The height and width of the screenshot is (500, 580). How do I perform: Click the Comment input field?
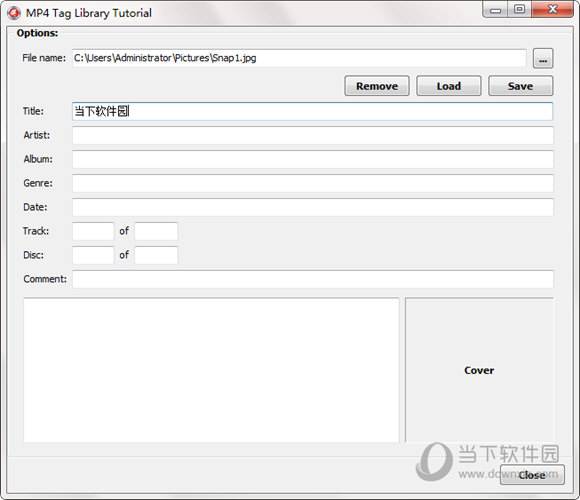pos(313,279)
